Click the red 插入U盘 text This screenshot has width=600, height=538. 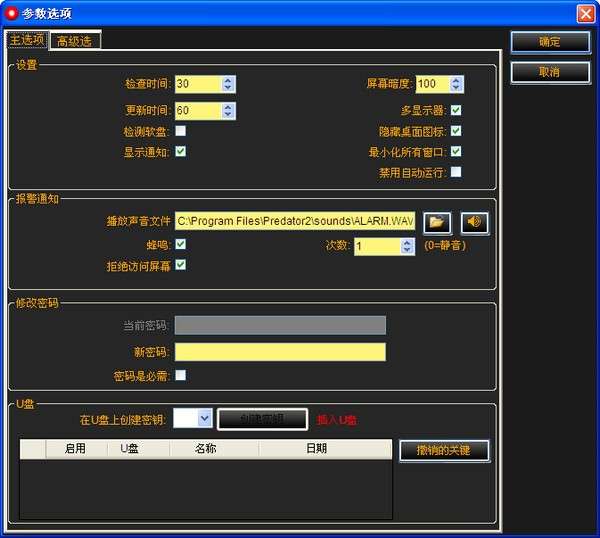coord(337,420)
